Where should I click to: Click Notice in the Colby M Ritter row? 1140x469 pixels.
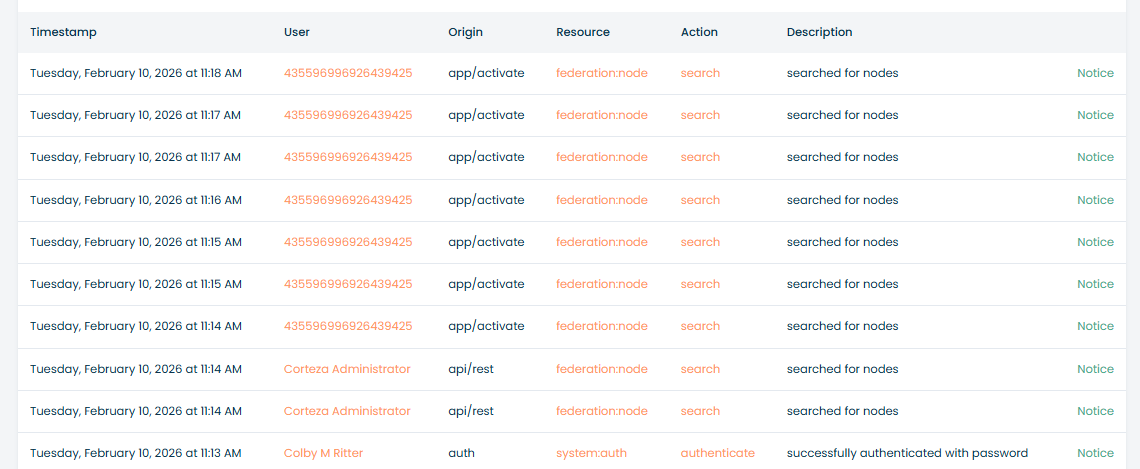pos(1095,453)
